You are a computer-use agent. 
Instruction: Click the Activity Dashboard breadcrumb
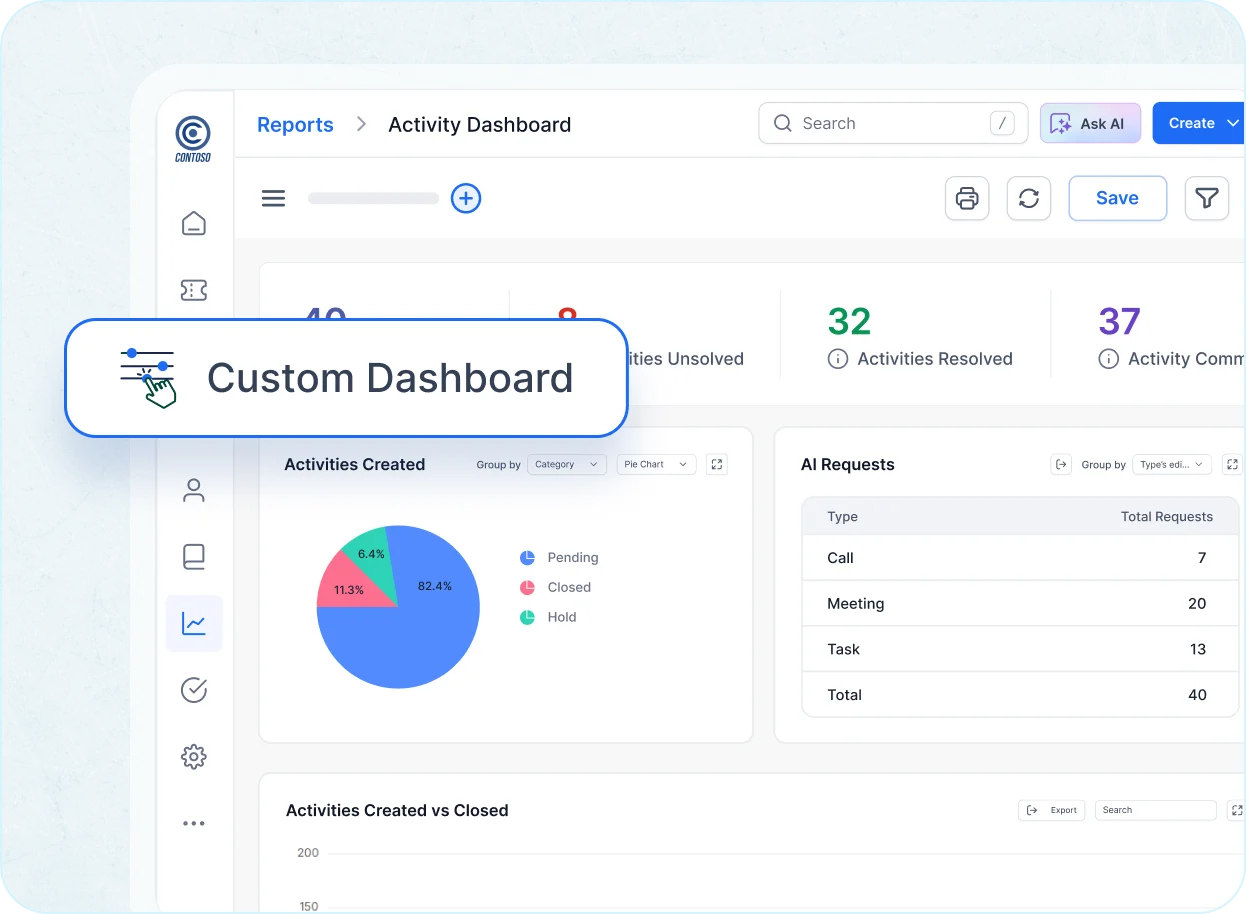pos(480,125)
